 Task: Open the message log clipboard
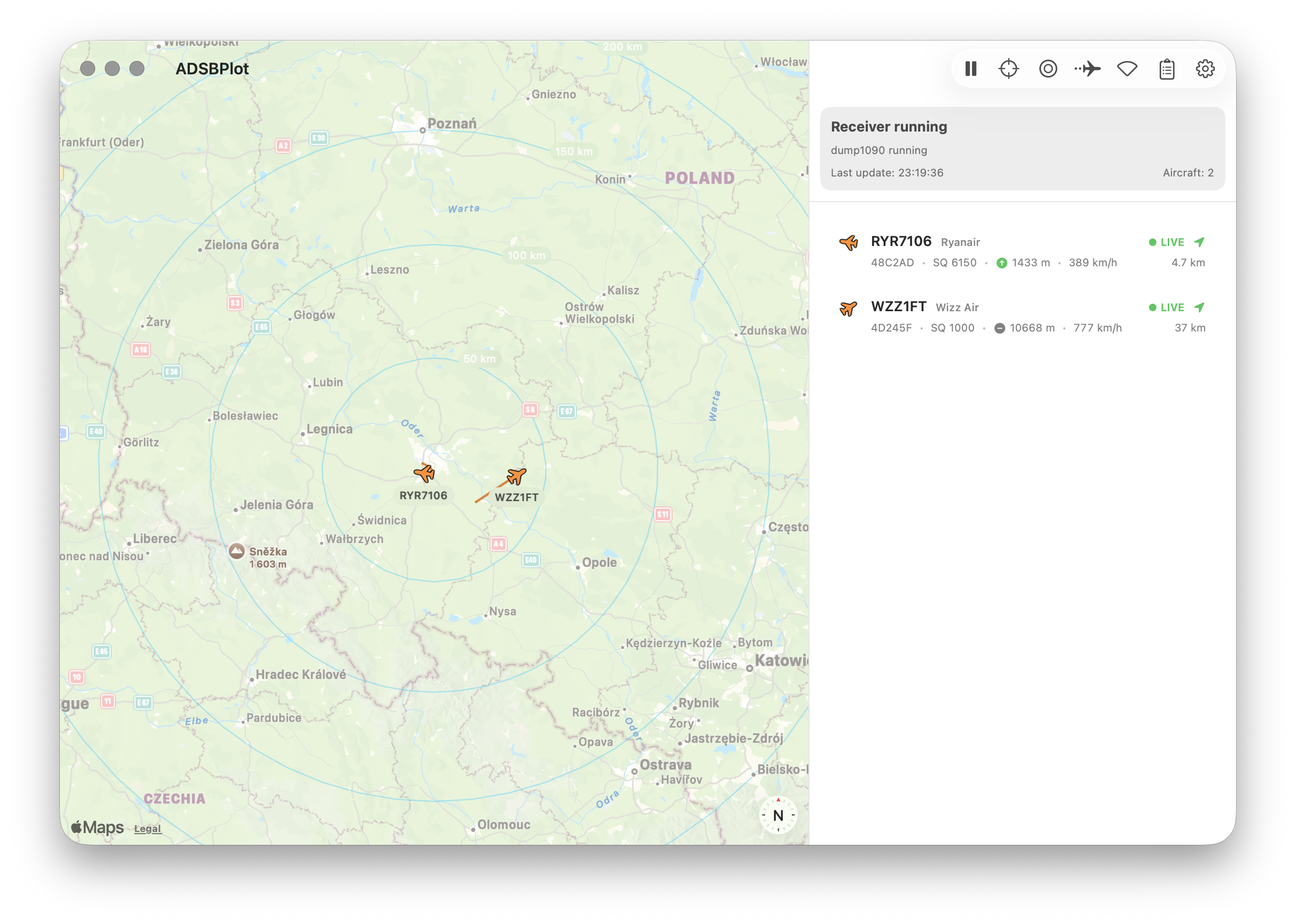tap(1166, 68)
